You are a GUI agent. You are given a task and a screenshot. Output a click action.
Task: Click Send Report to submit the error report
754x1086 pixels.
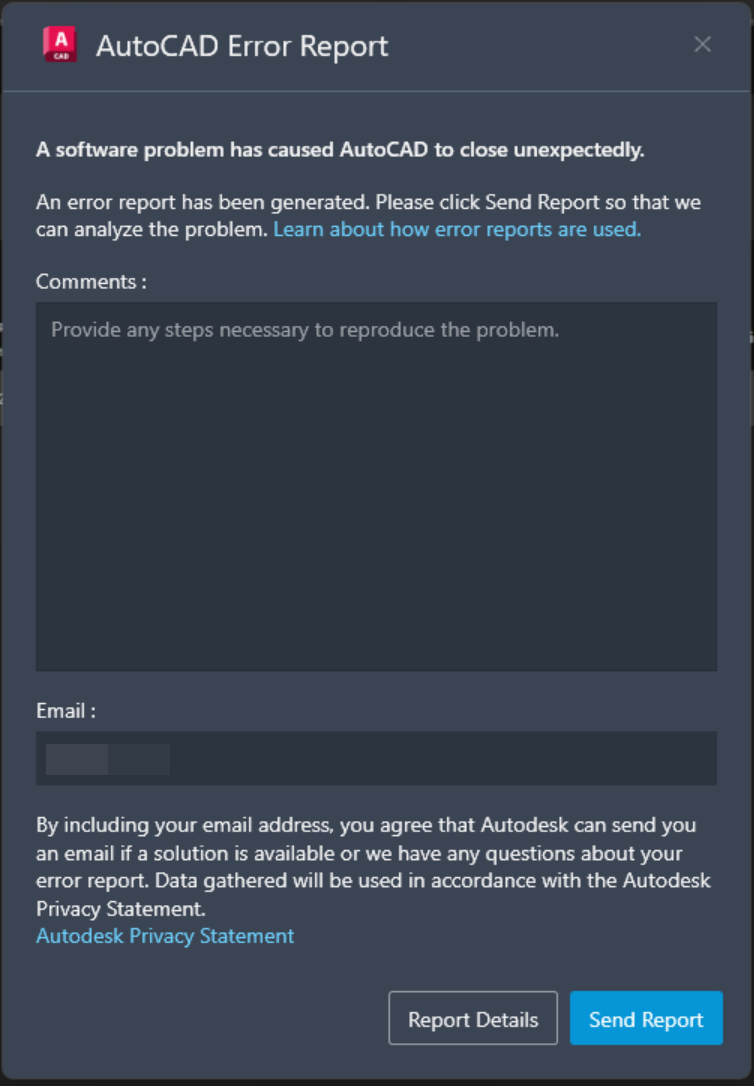tap(646, 1018)
